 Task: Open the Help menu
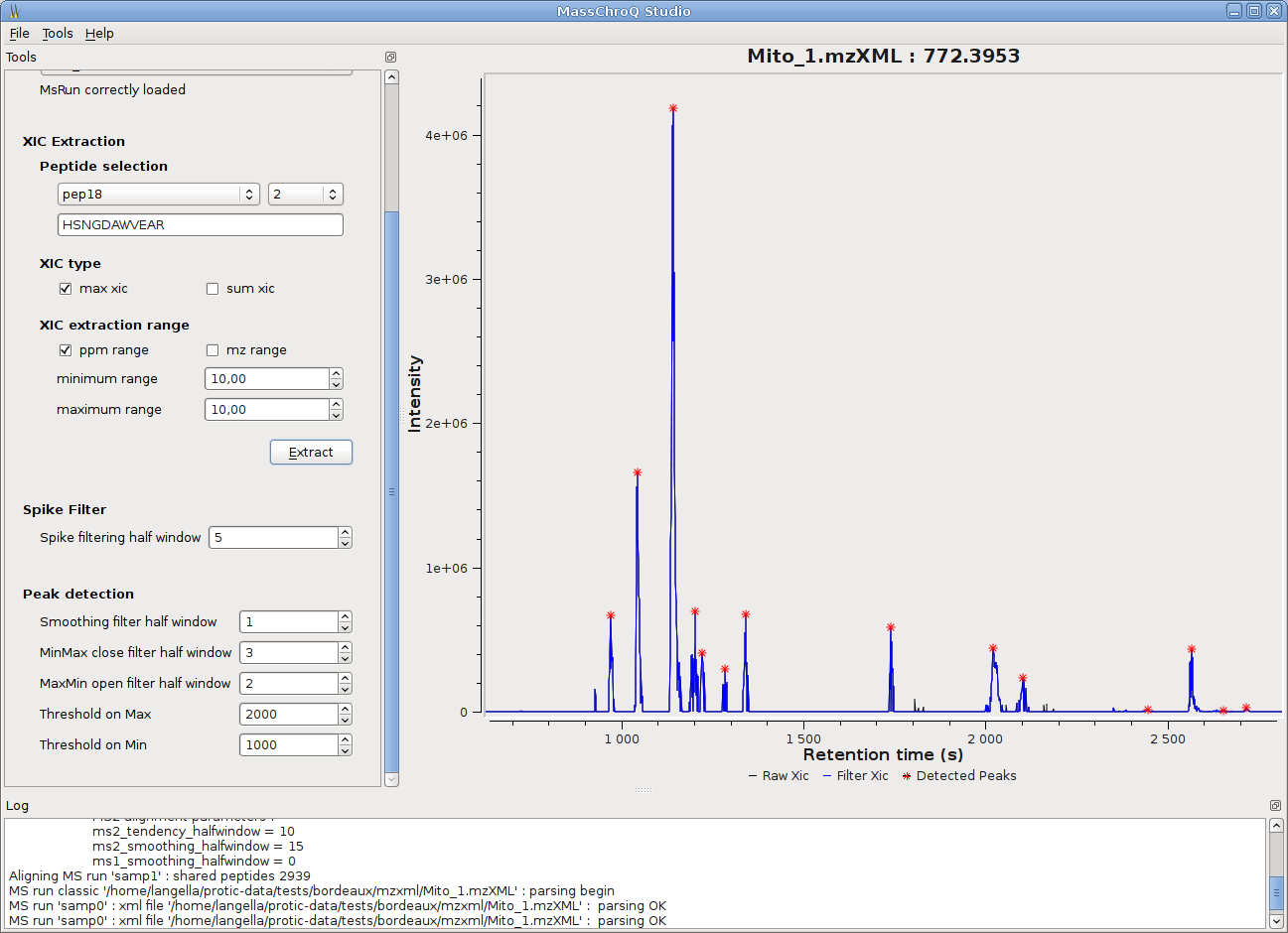pos(99,33)
